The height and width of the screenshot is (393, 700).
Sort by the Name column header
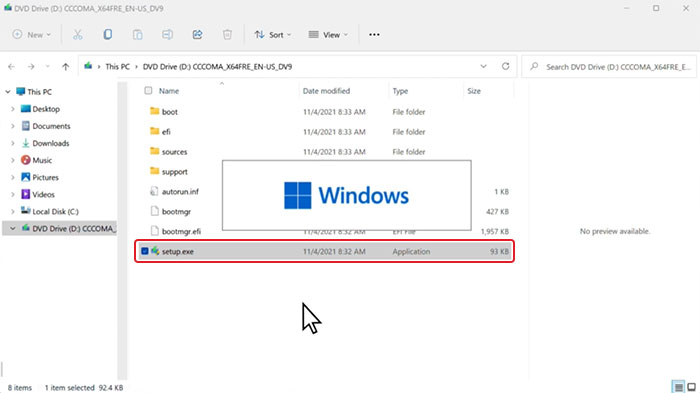coord(169,91)
